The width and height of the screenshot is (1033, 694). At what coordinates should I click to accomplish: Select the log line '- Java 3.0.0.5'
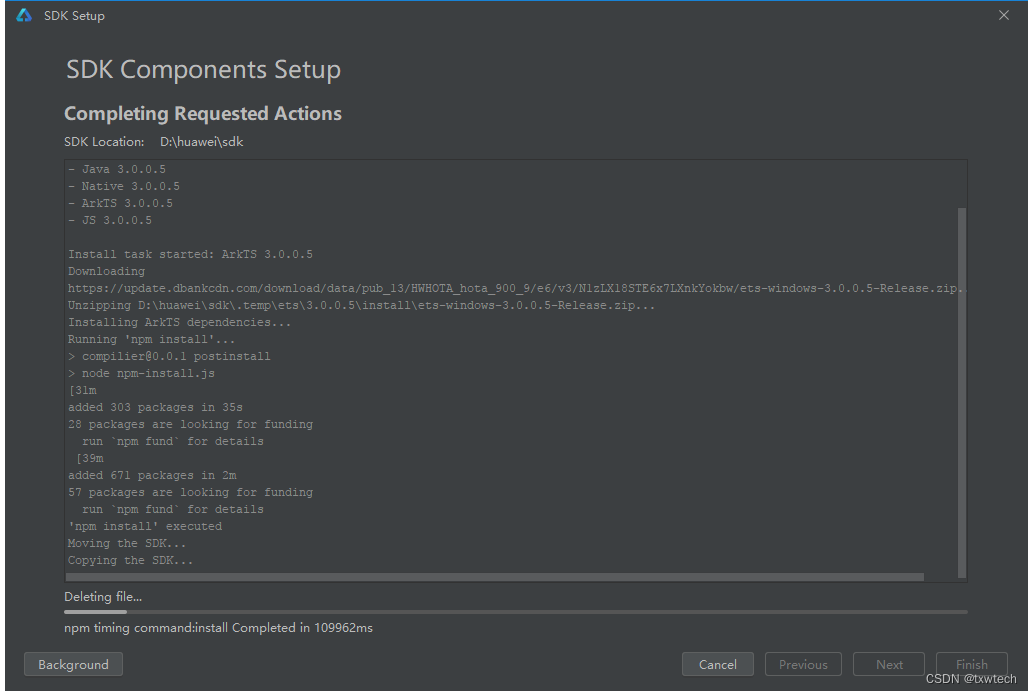[x=117, y=169]
